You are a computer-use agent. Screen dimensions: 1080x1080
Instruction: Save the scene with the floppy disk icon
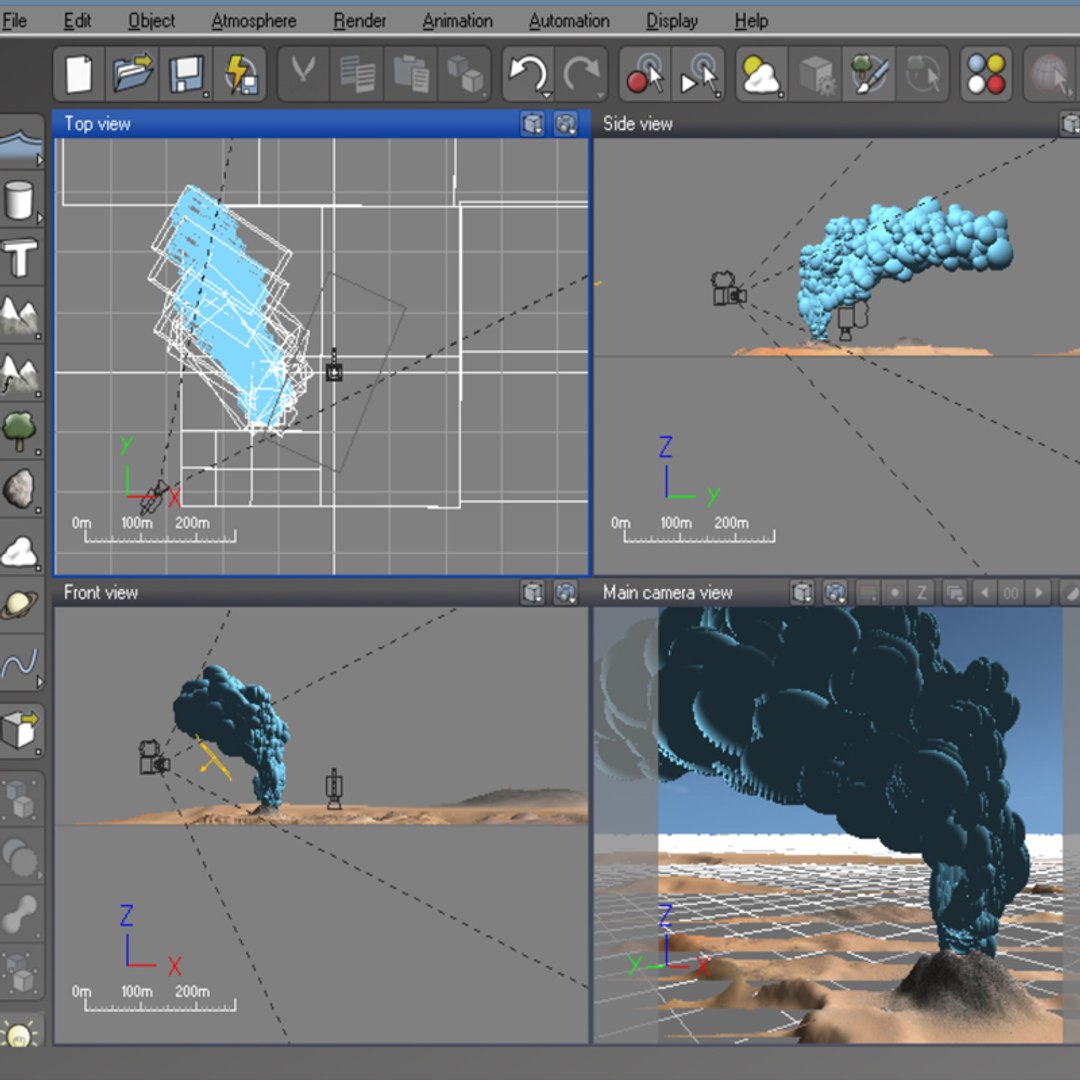click(186, 74)
